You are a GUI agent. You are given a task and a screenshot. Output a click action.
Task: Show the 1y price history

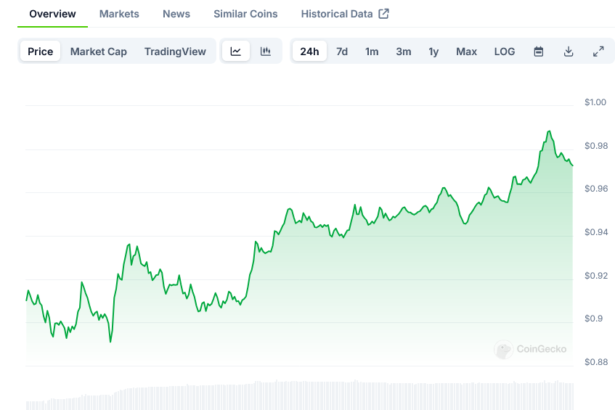(x=433, y=51)
